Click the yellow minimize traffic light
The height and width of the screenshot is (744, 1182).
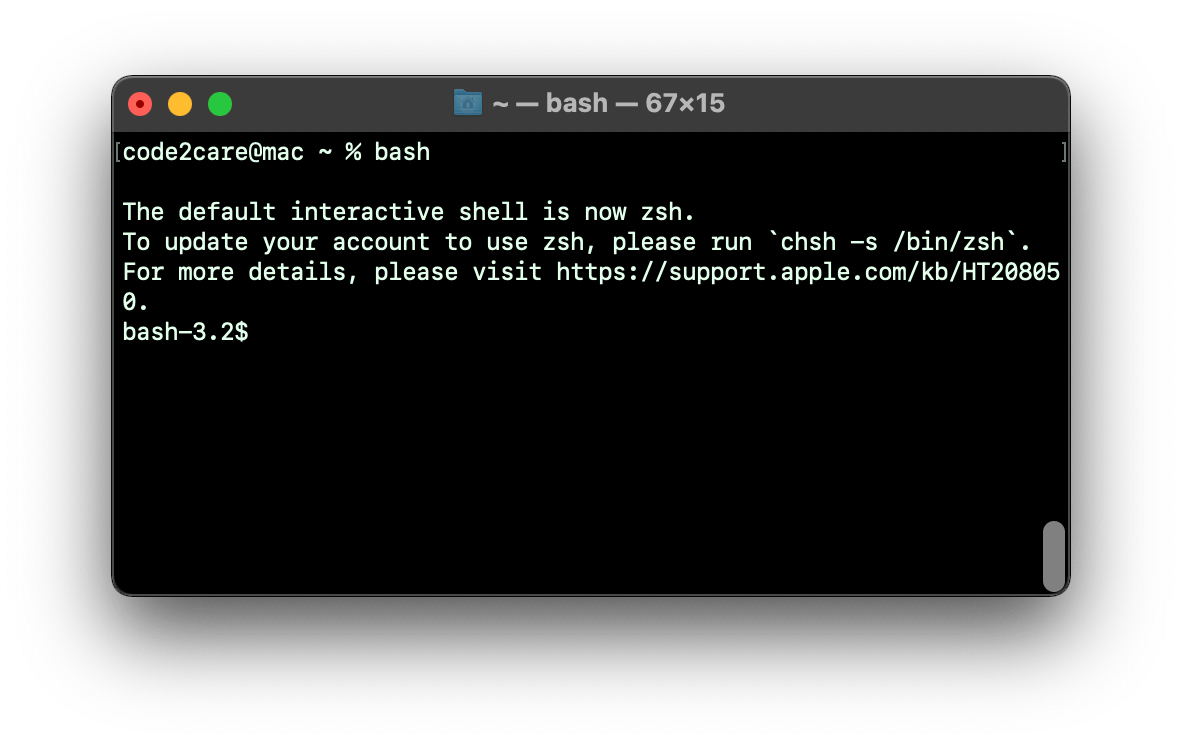tap(180, 103)
